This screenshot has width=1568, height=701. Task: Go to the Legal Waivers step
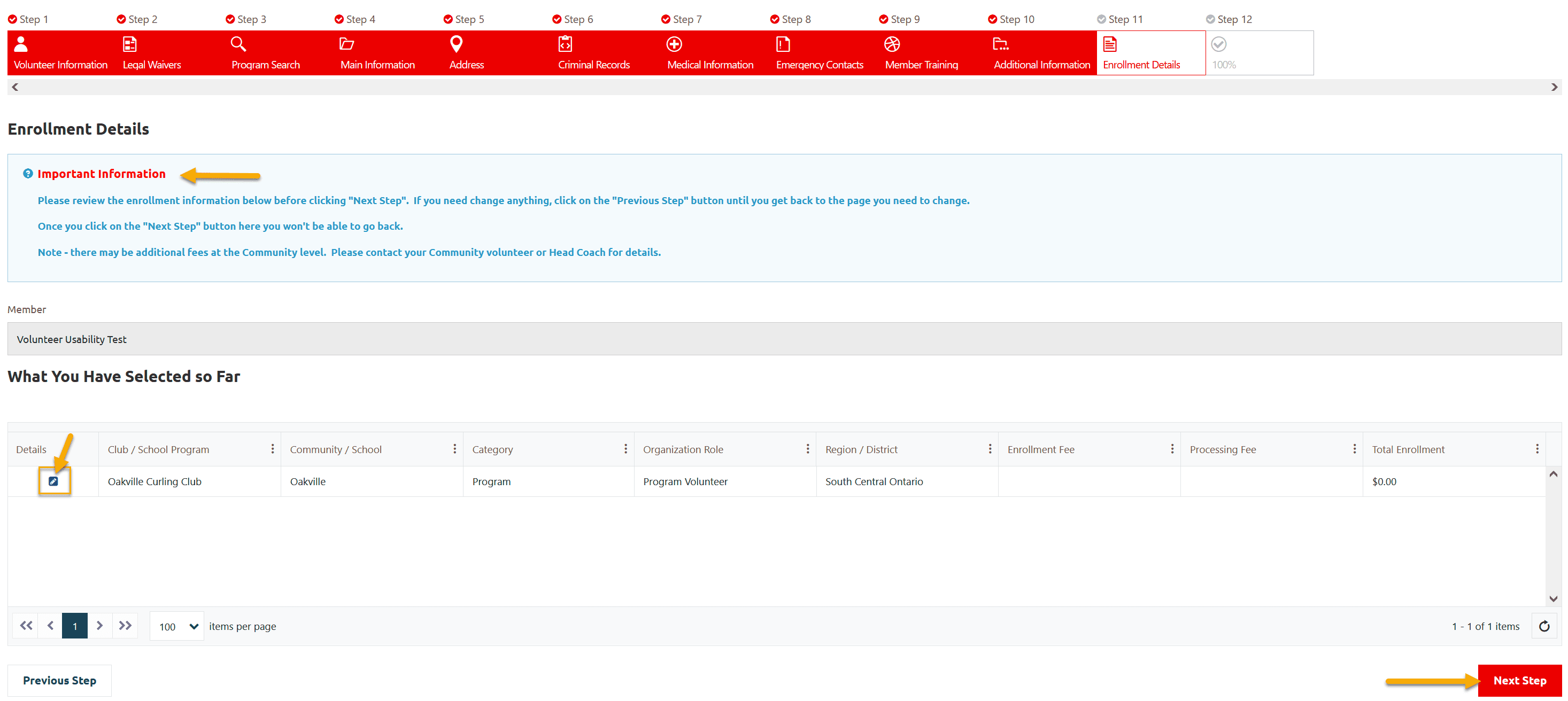tap(171, 53)
